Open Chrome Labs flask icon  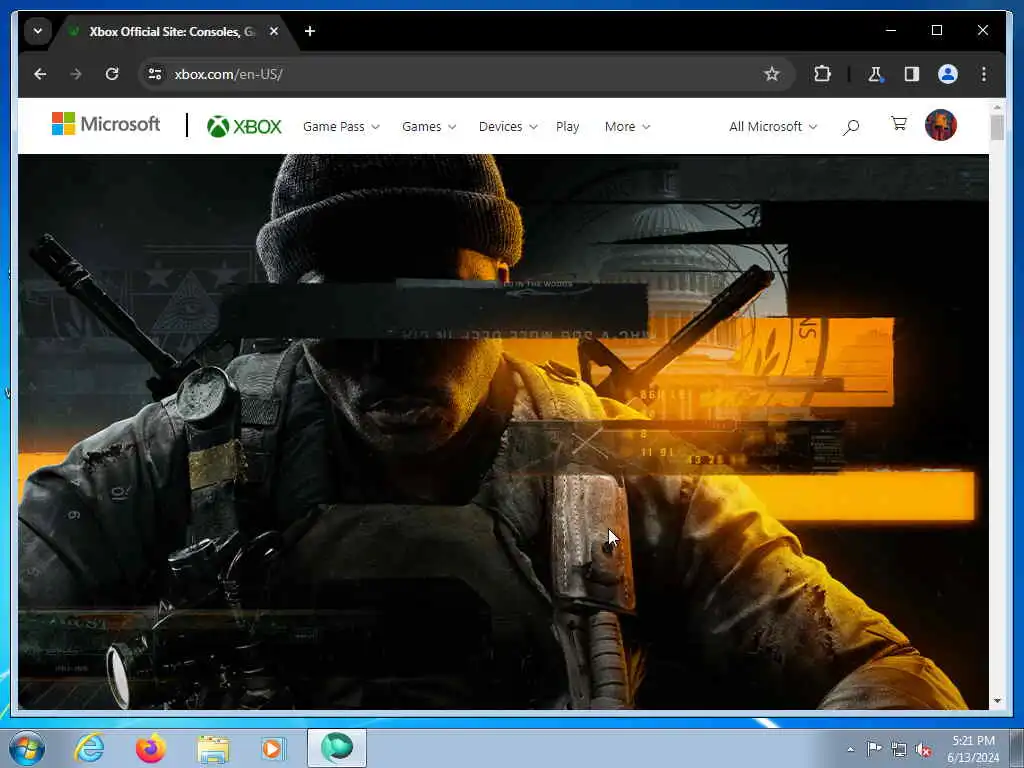point(875,74)
